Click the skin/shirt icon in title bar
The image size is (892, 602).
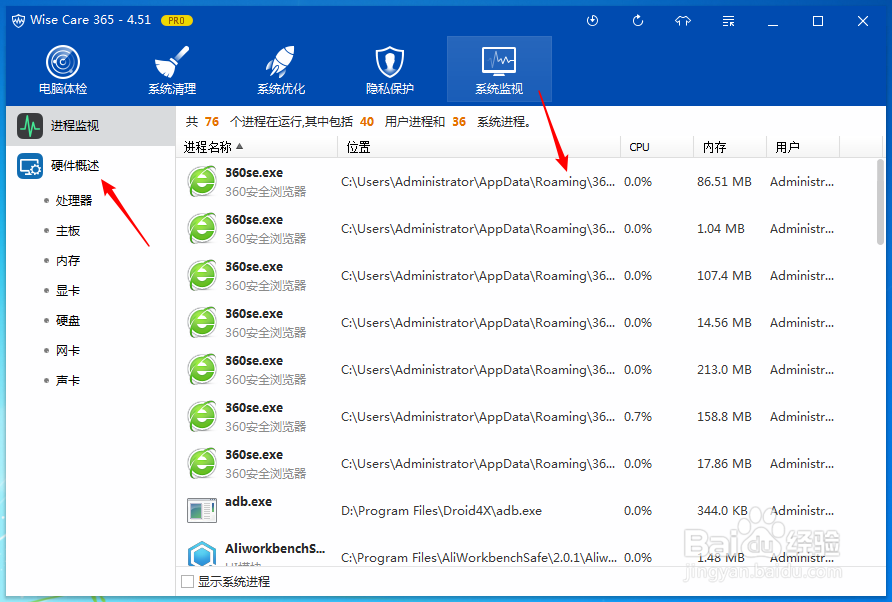(x=683, y=21)
